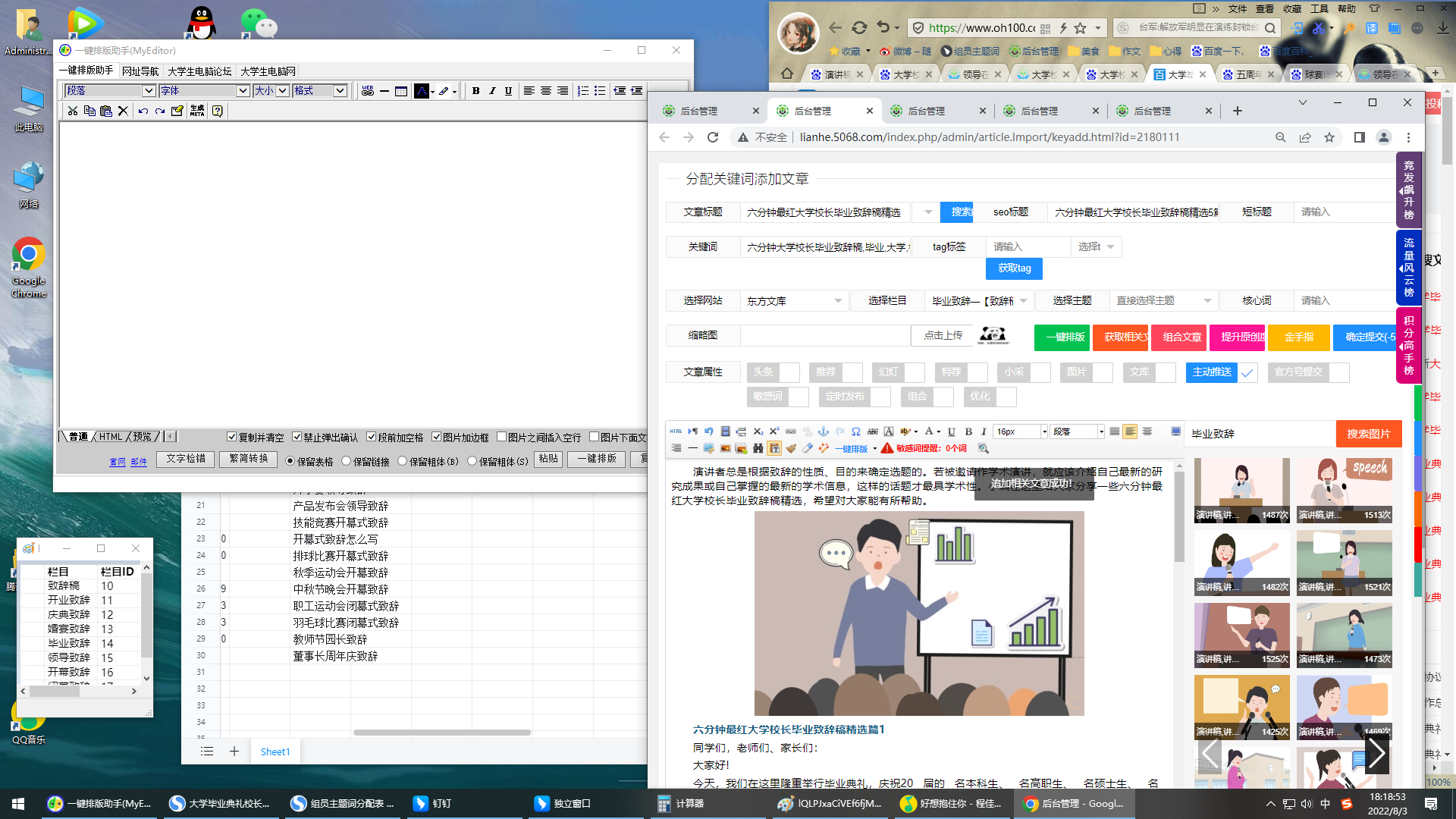Click the insert table icon in MyEditor

[401, 91]
